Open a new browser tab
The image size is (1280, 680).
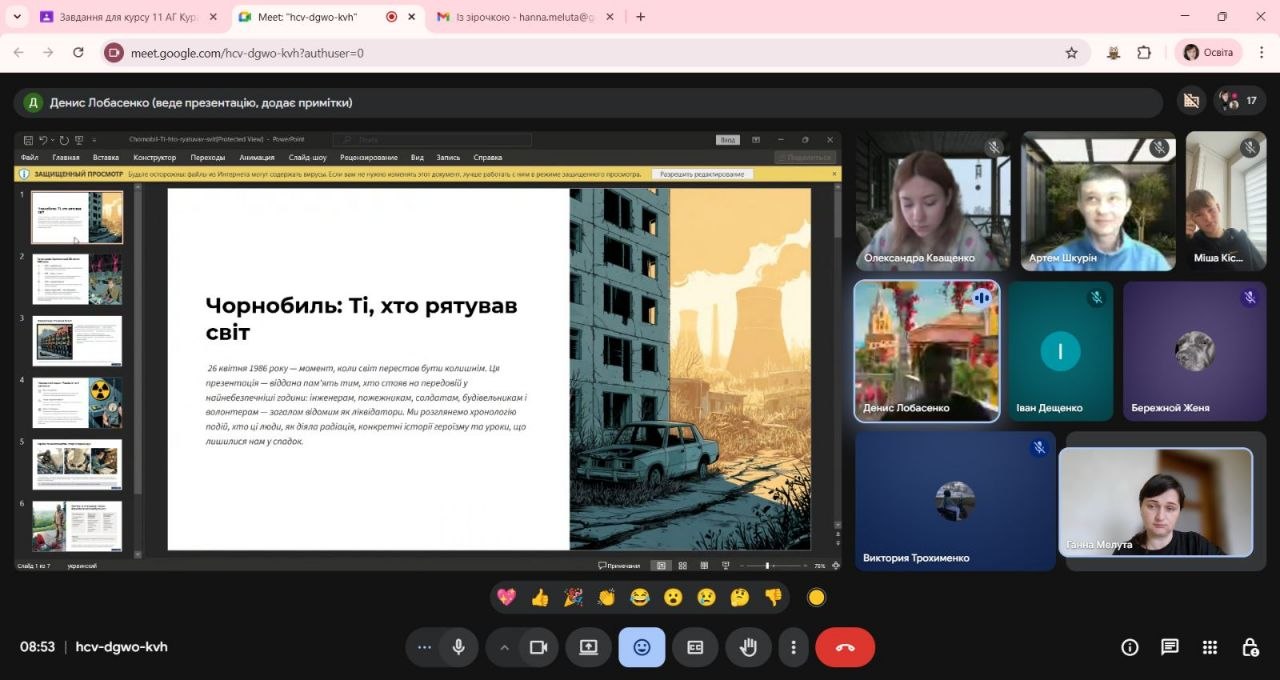[x=641, y=17]
